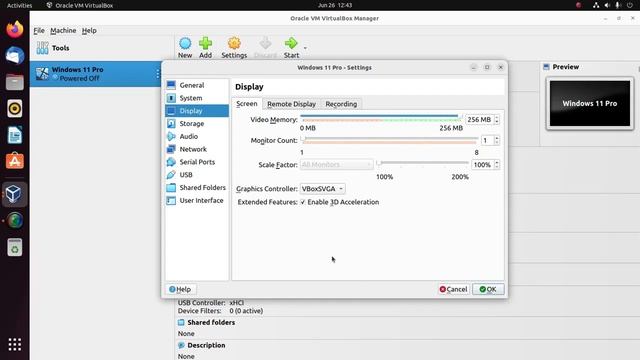Open the User Interface settings category
The width and height of the screenshot is (640, 360).
pyautogui.click(x=197, y=200)
